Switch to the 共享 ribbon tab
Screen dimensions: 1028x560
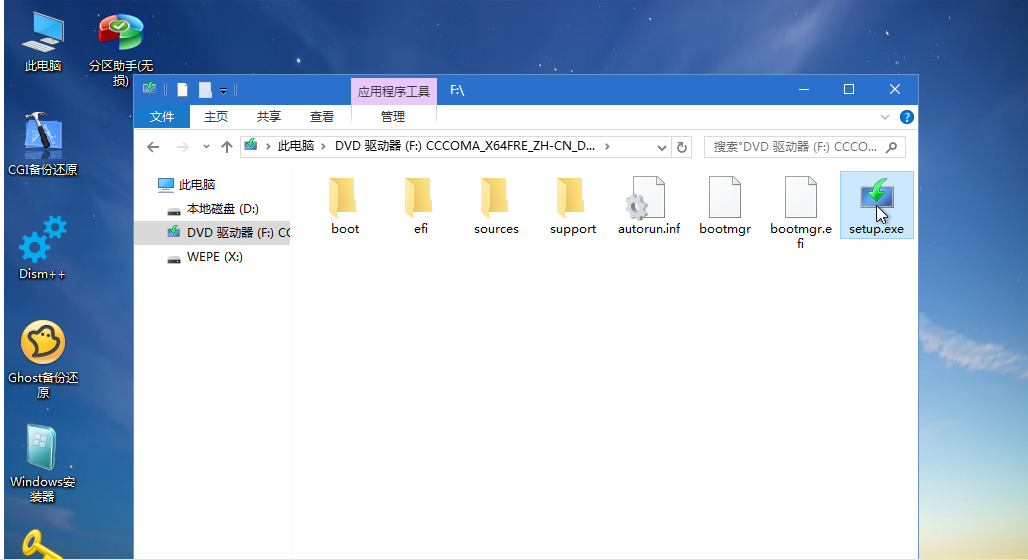pos(269,117)
